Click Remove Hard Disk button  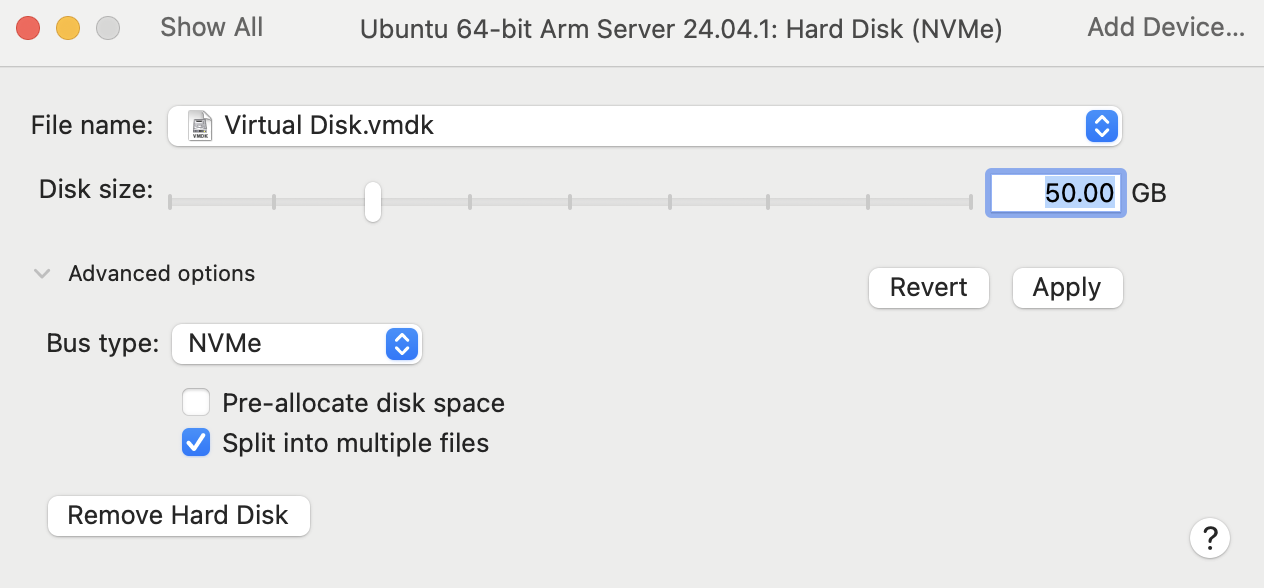(178, 516)
